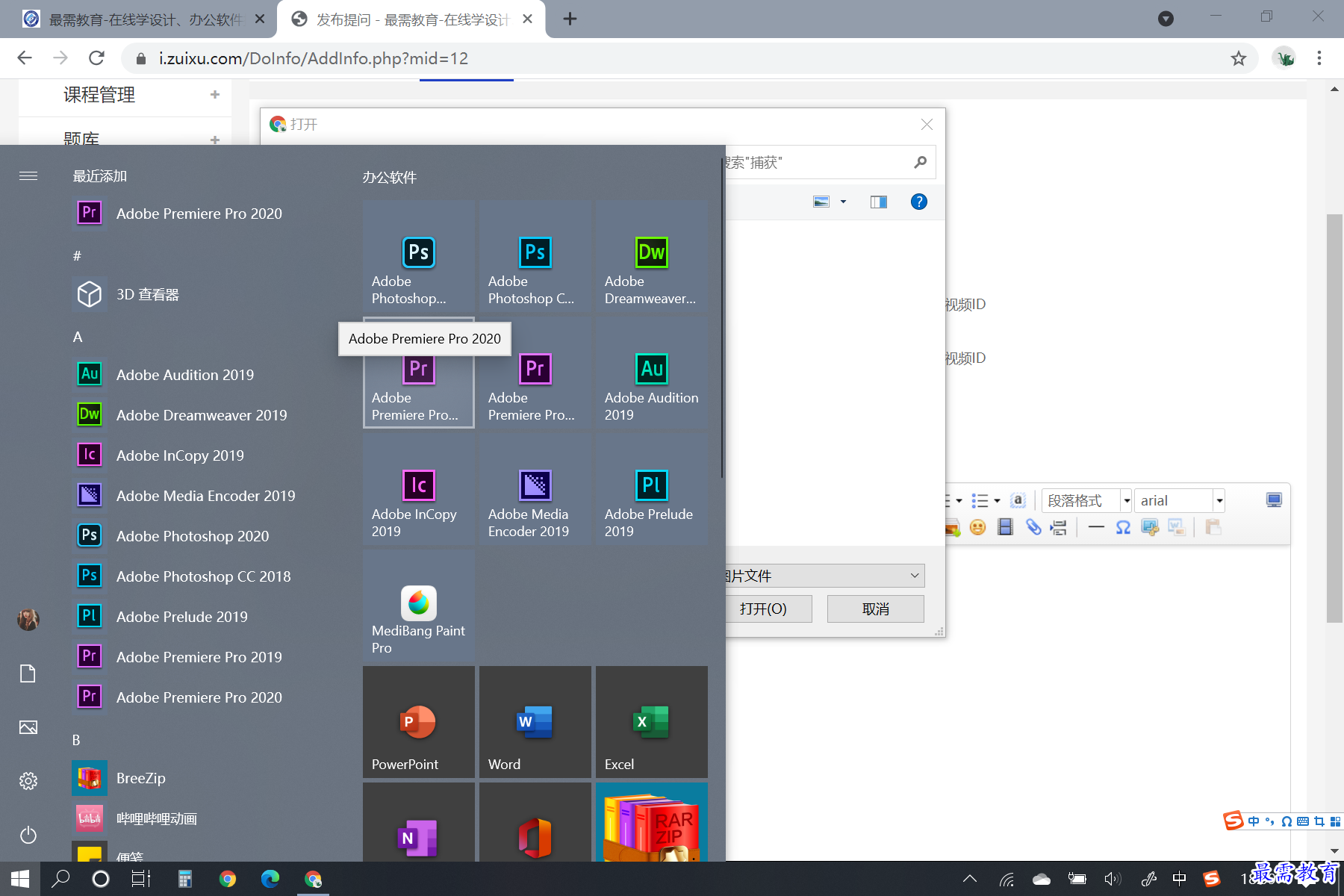Open Calculator from taskbar
The height and width of the screenshot is (896, 1344).
point(184,879)
